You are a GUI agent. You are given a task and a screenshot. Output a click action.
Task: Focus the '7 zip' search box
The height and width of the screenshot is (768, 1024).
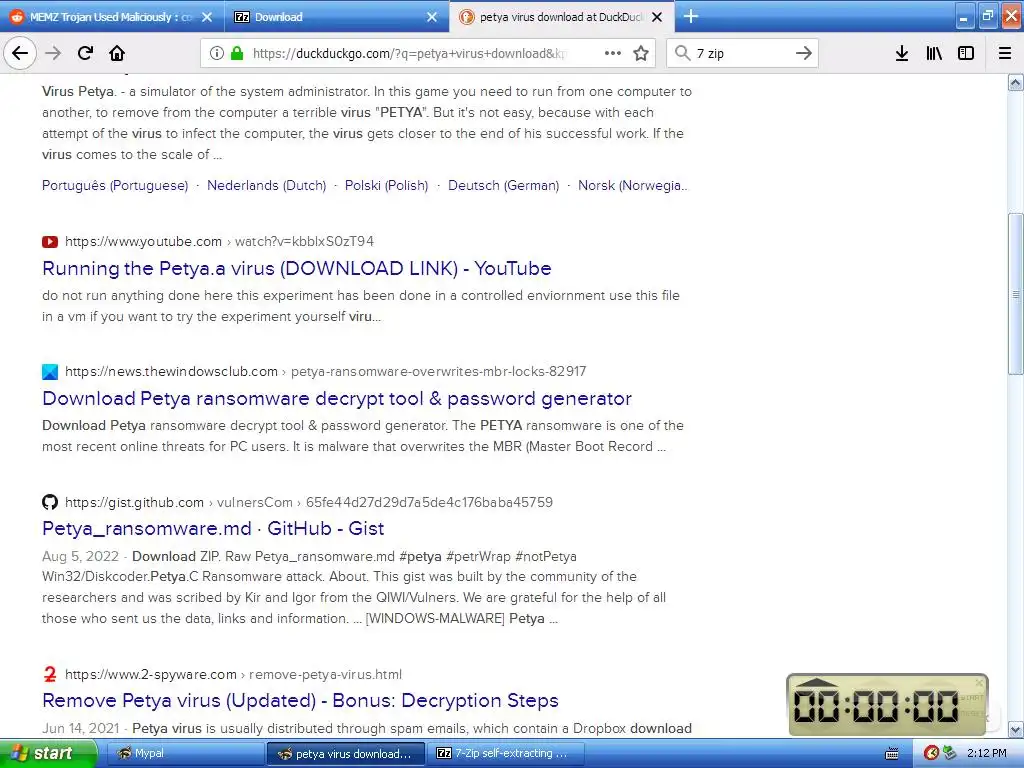pyautogui.click(x=742, y=53)
